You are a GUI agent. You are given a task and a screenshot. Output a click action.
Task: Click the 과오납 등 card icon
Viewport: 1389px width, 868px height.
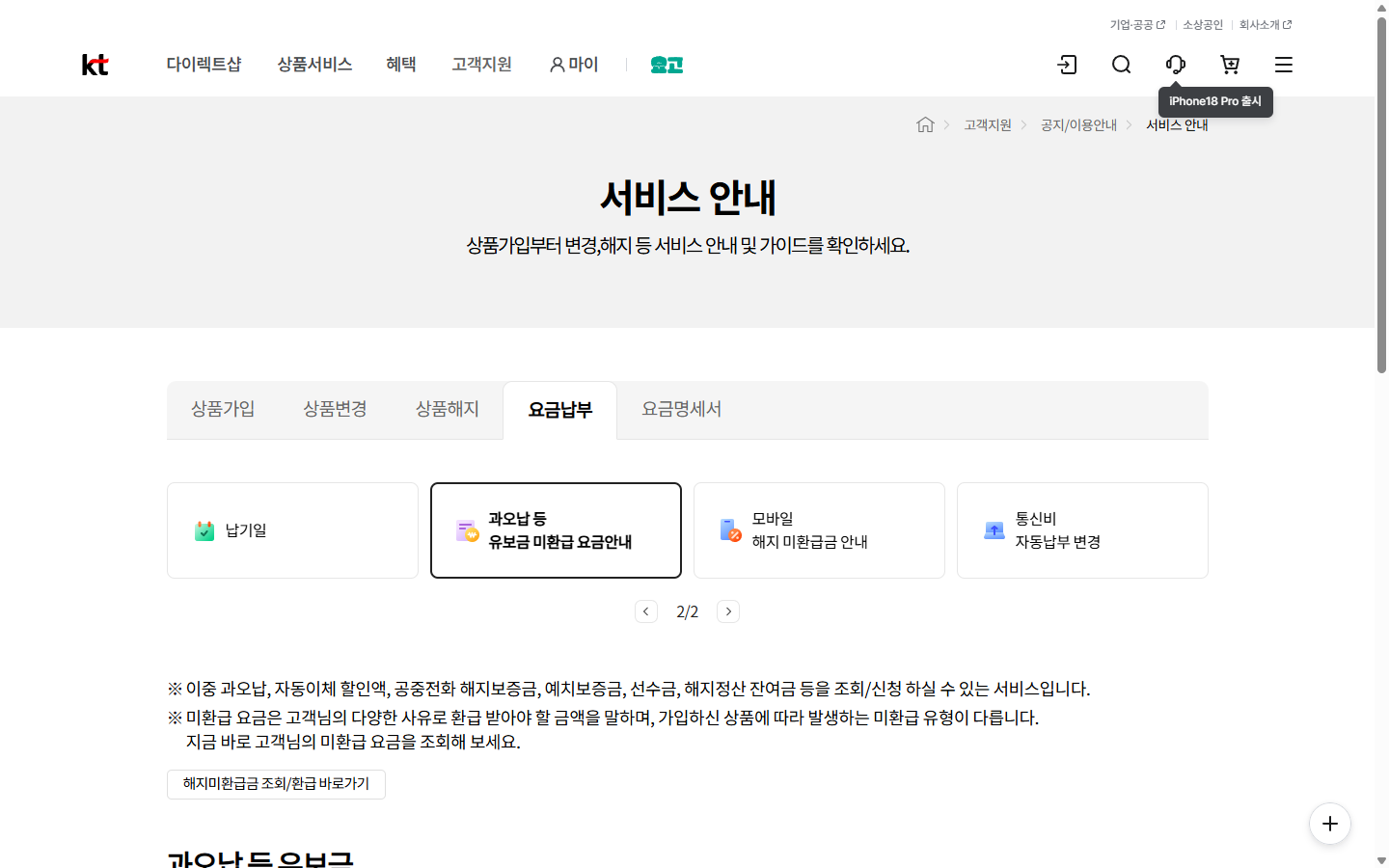tap(468, 530)
